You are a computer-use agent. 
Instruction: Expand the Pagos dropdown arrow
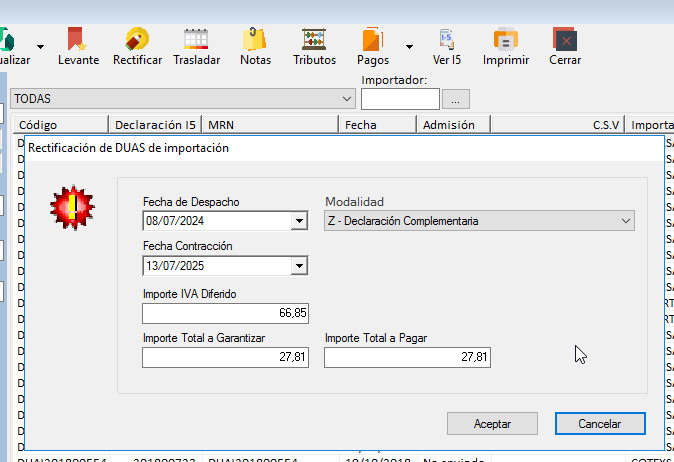[409, 46]
